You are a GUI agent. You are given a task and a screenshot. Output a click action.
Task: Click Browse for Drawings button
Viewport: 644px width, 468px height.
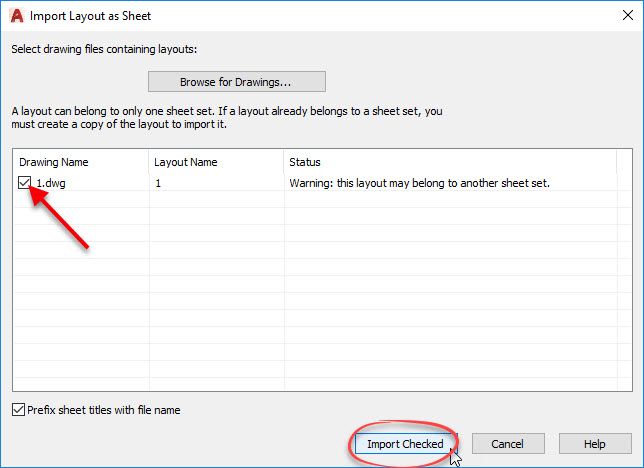click(x=236, y=81)
